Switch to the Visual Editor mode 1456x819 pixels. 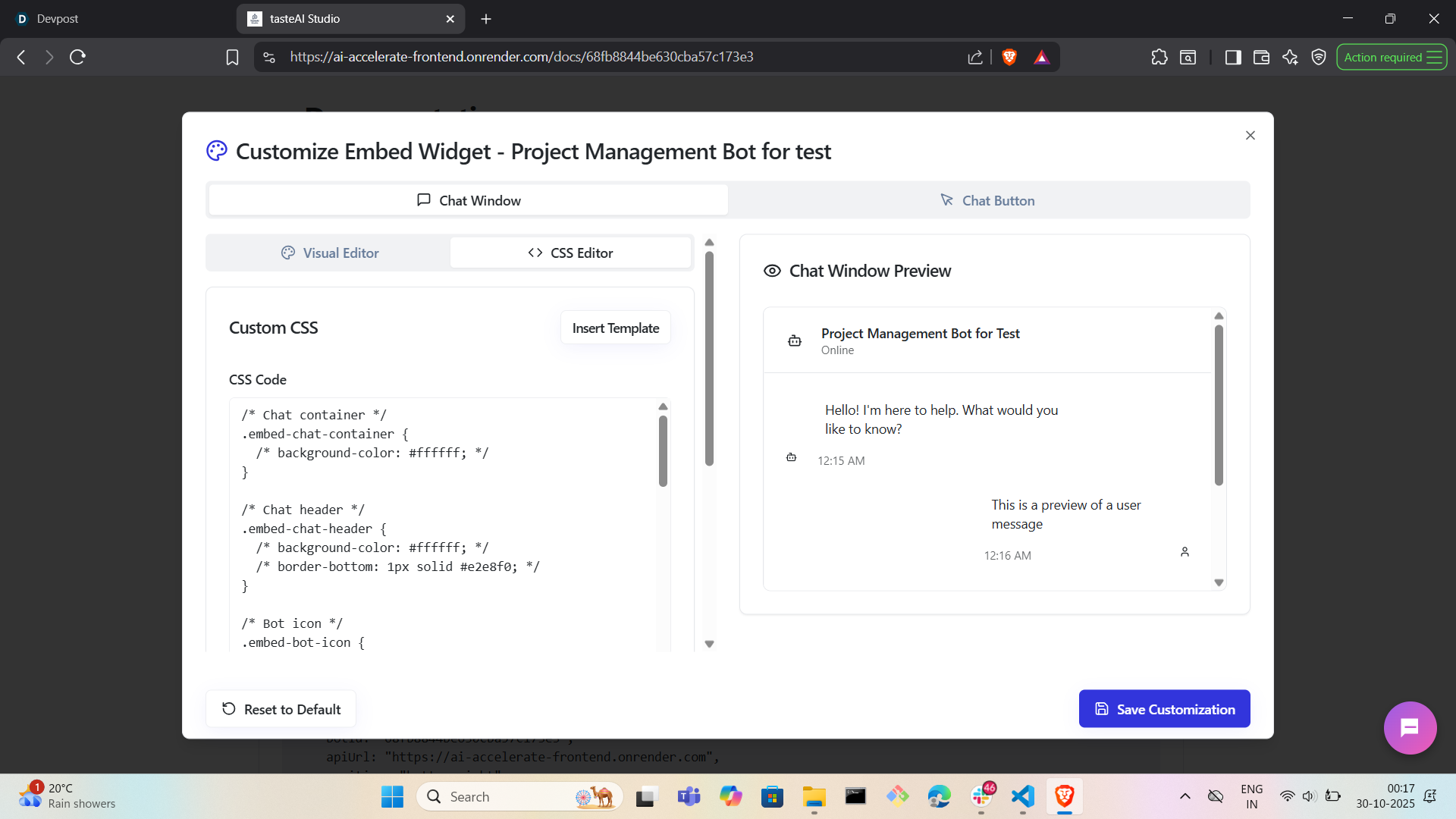[x=329, y=253]
